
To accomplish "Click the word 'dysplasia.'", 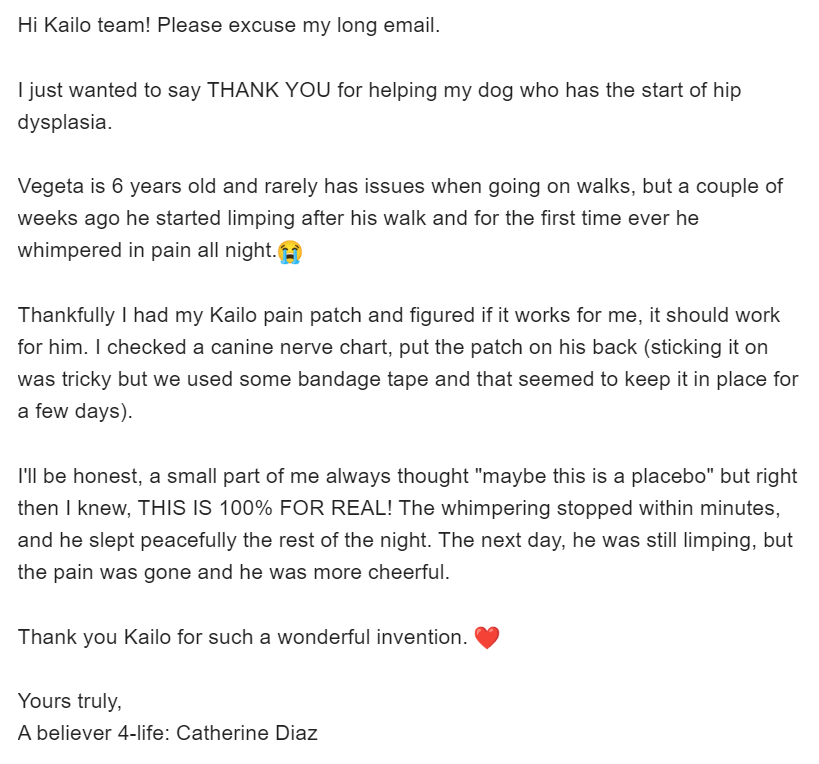I will [65, 123].
